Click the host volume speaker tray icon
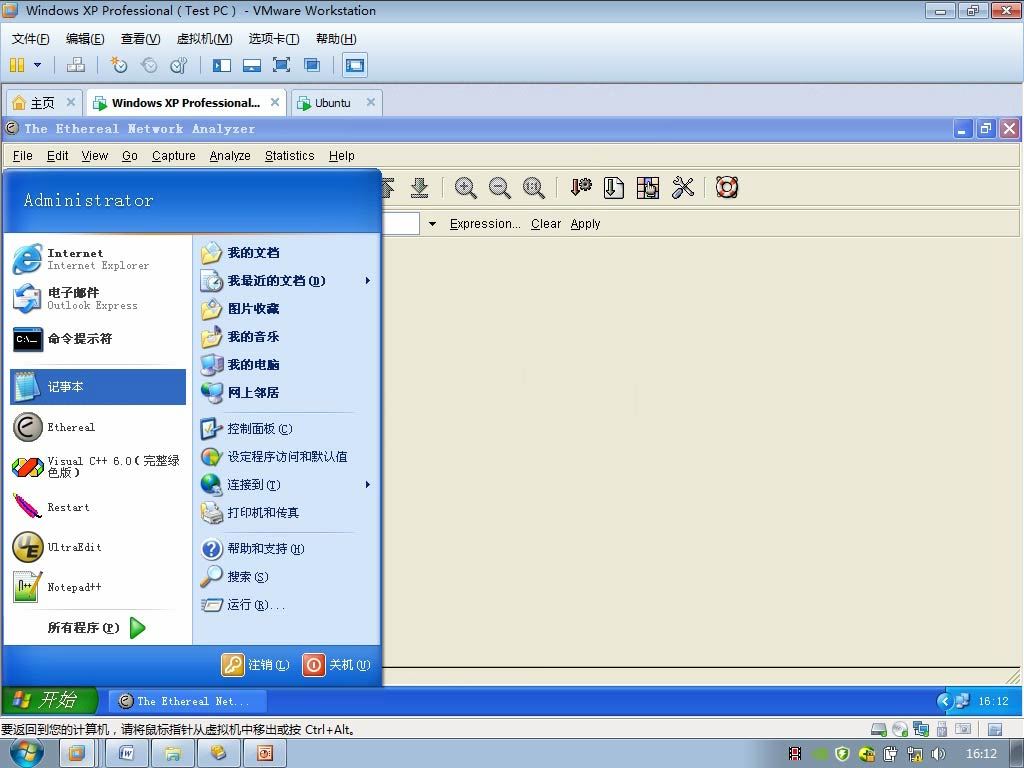 pos(938,754)
